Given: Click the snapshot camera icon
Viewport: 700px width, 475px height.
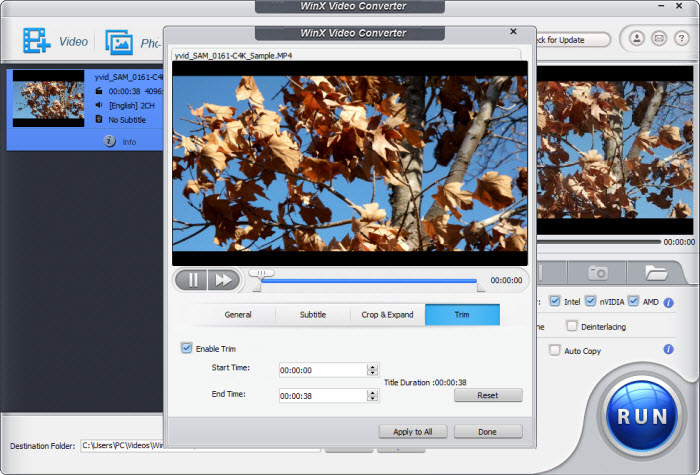Looking at the screenshot, I should tap(598, 272).
